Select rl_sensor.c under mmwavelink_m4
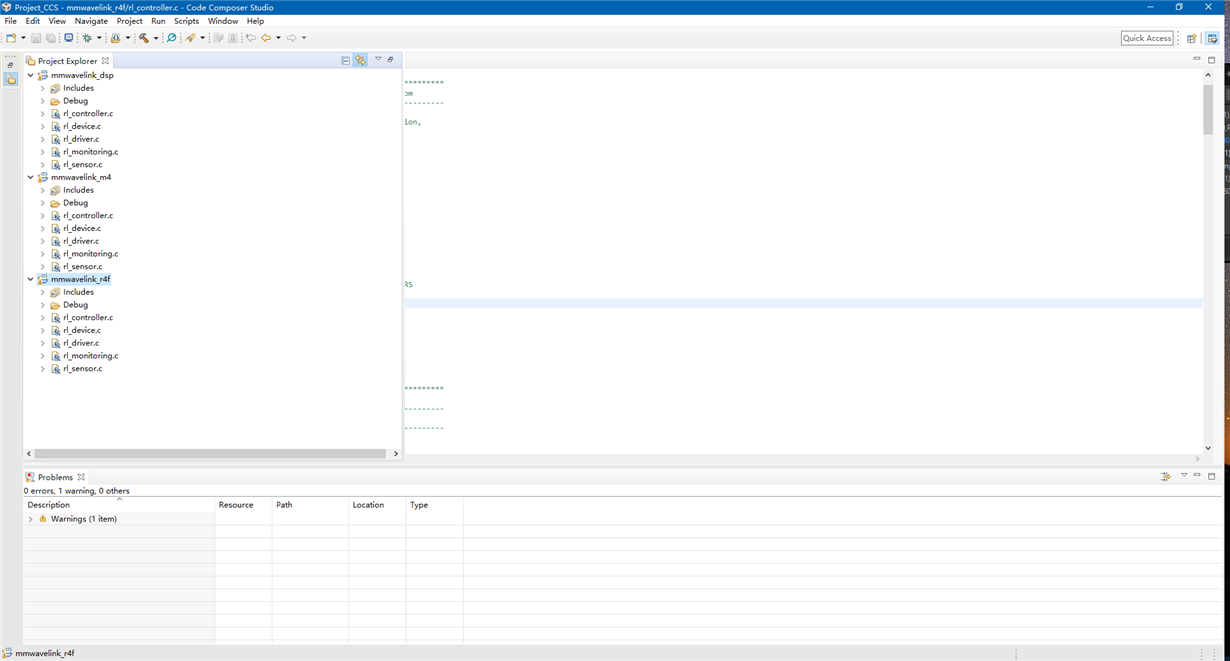The image size is (1230, 661). (82, 267)
